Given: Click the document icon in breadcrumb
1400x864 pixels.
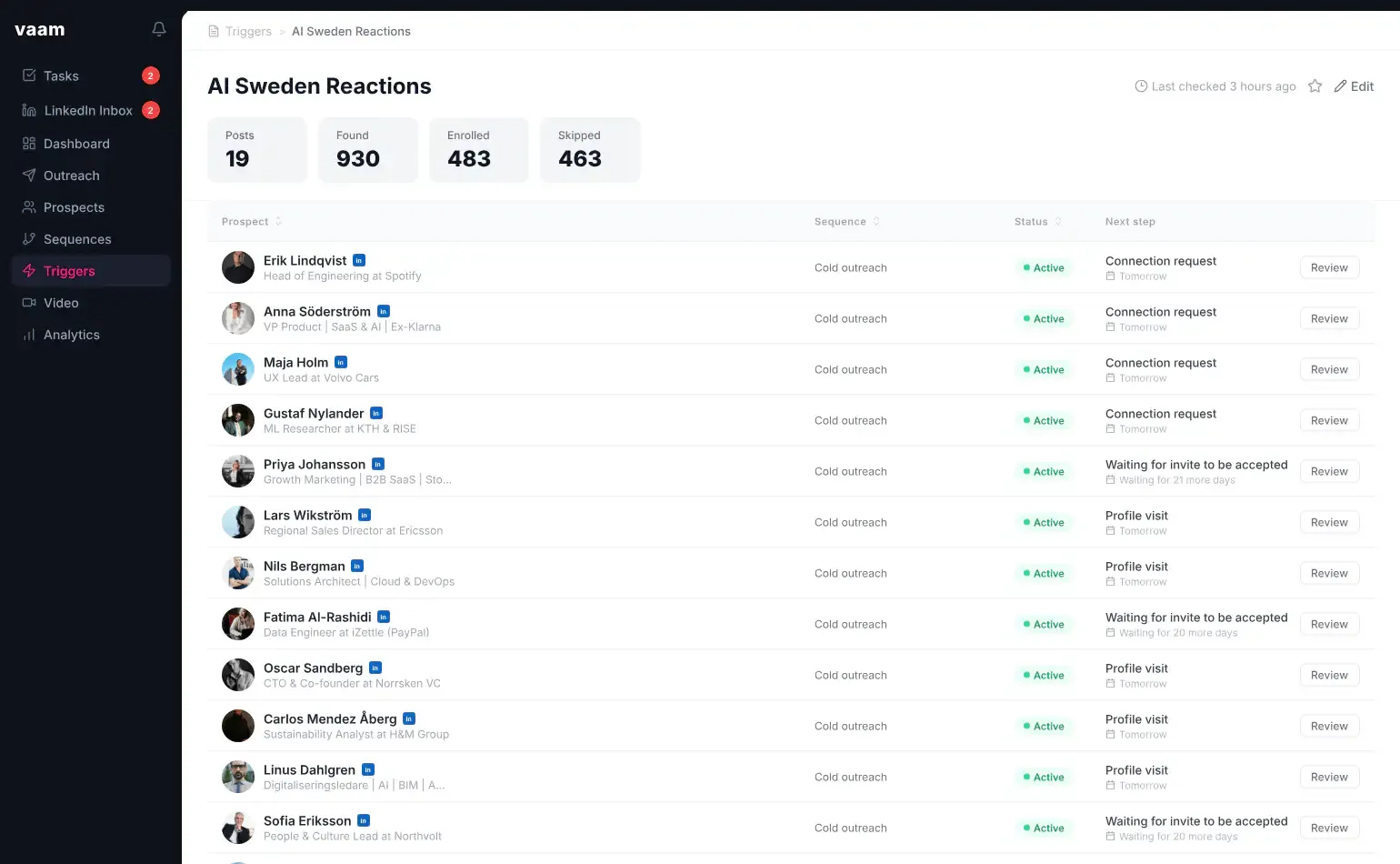Looking at the screenshot, I should pyautogui.click(x=214, y=32).
